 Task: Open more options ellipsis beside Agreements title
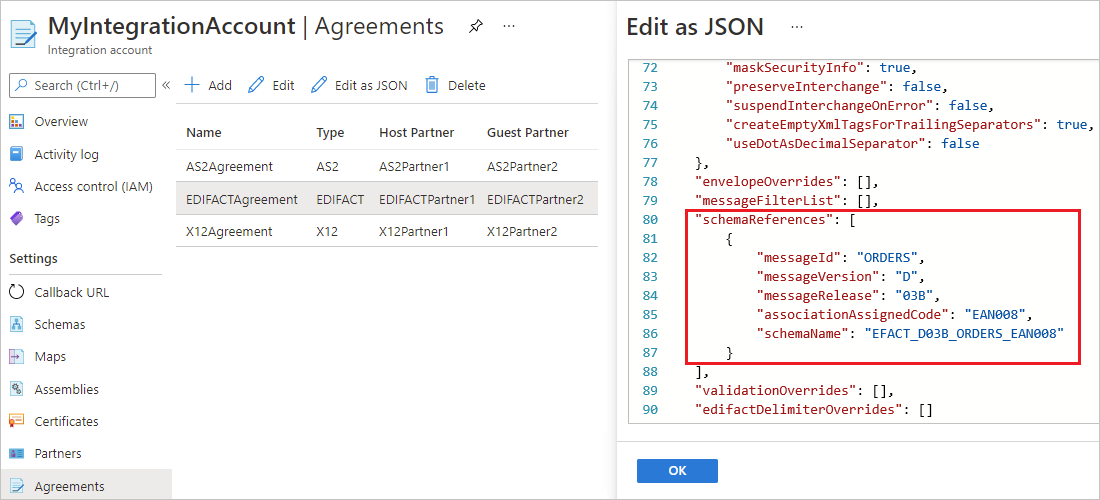tap(509, 26)
